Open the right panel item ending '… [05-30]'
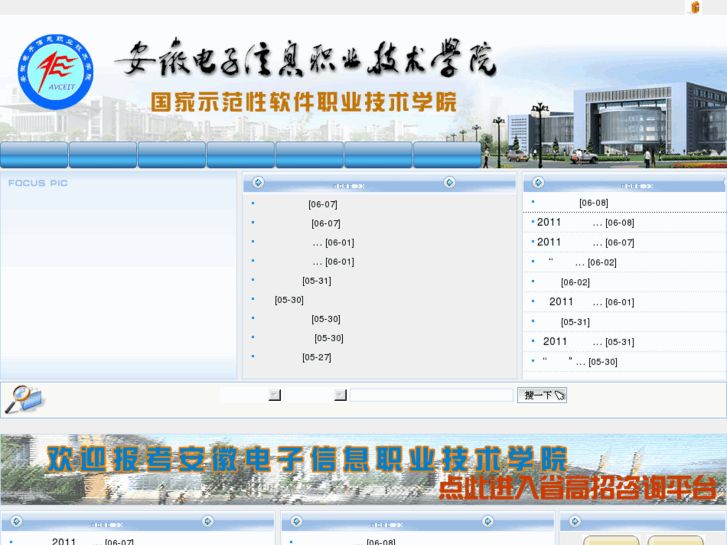This screenshot has width=727, height=545. pos(580,362)
